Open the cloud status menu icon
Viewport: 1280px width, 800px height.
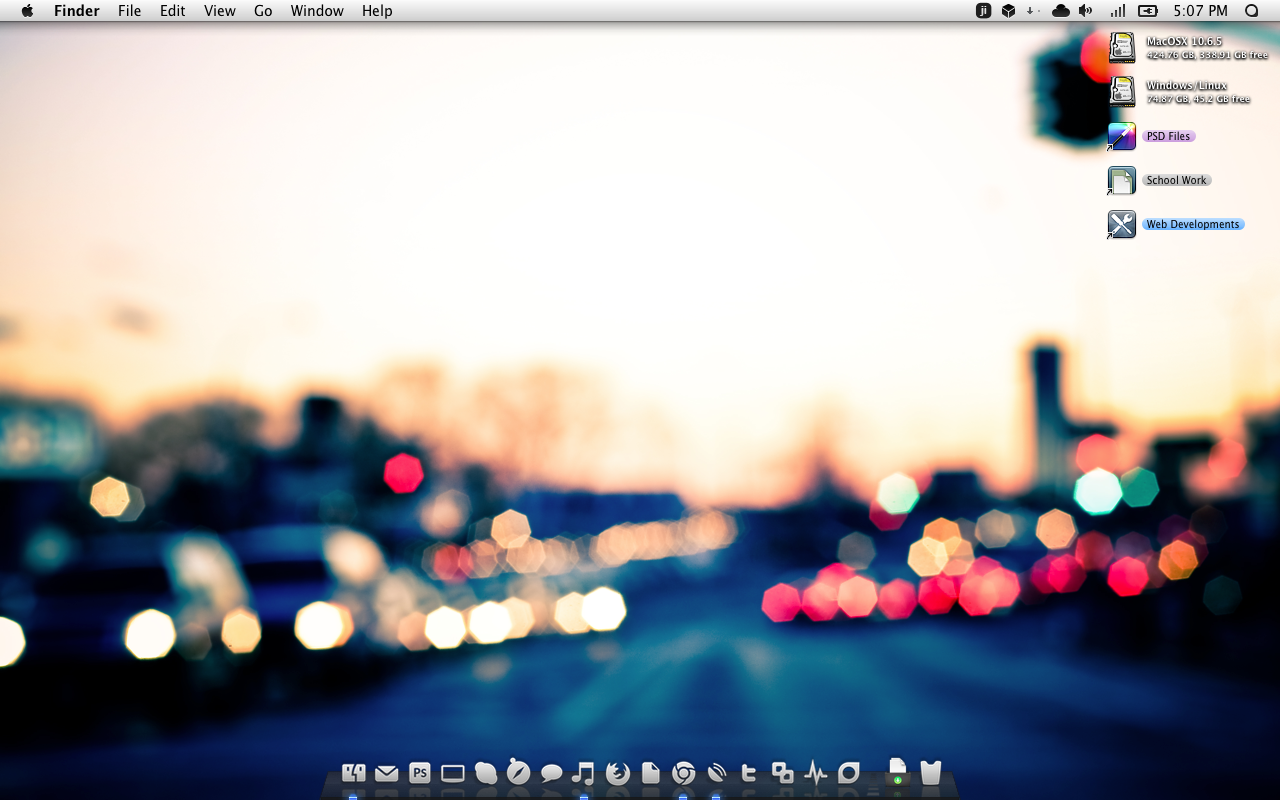tap(1061, 11)
